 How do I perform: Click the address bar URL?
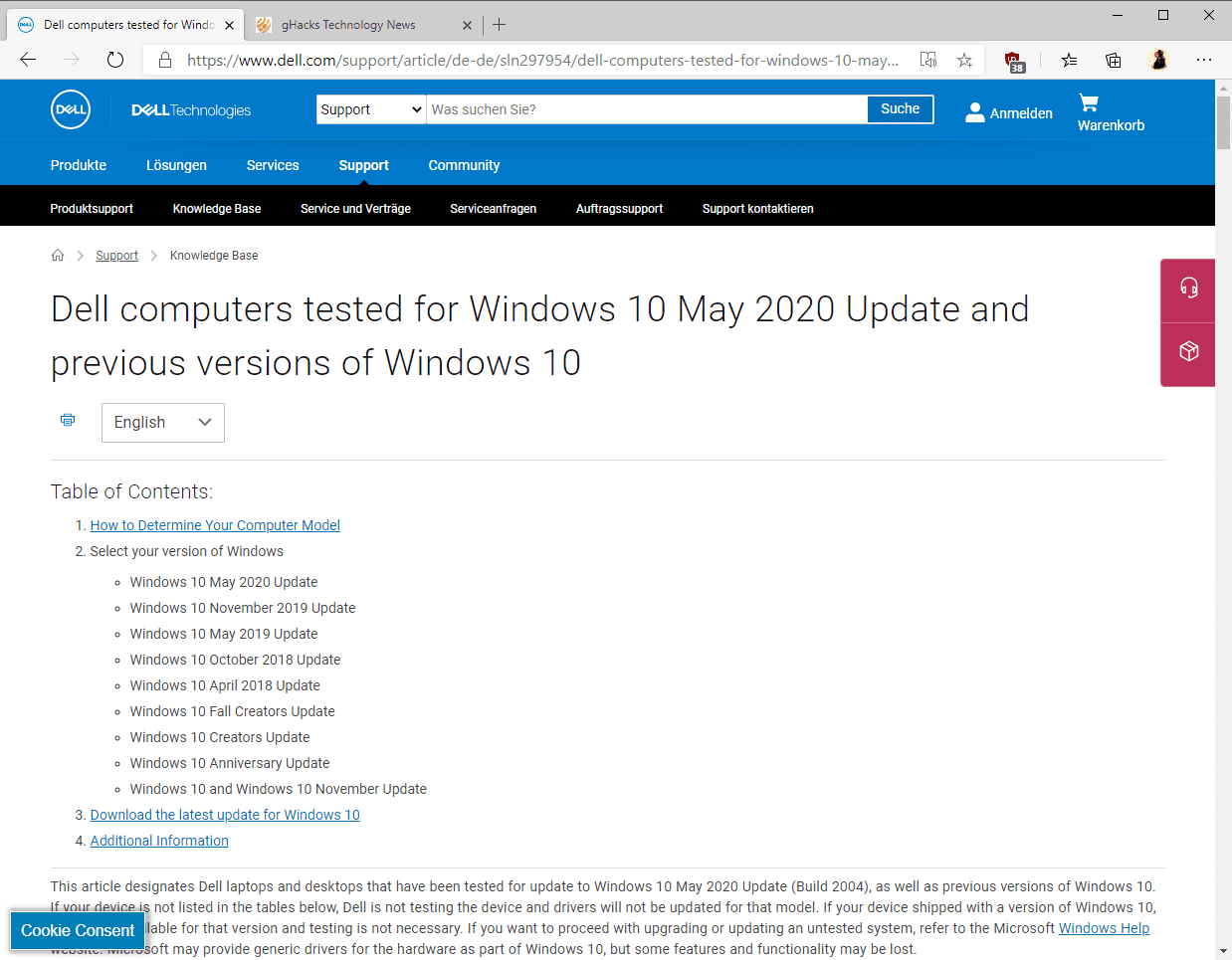pyautogui.click(x=542, y=60)
